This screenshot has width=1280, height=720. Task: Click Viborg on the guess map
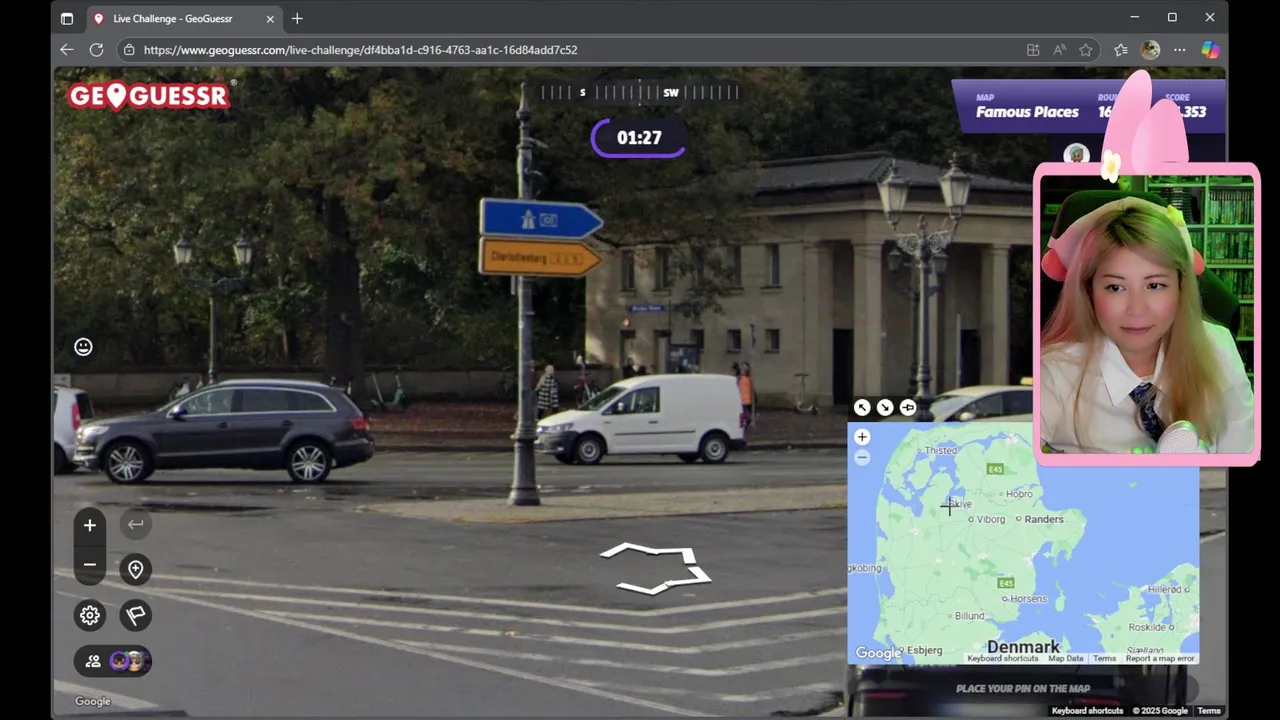[990, 520]
